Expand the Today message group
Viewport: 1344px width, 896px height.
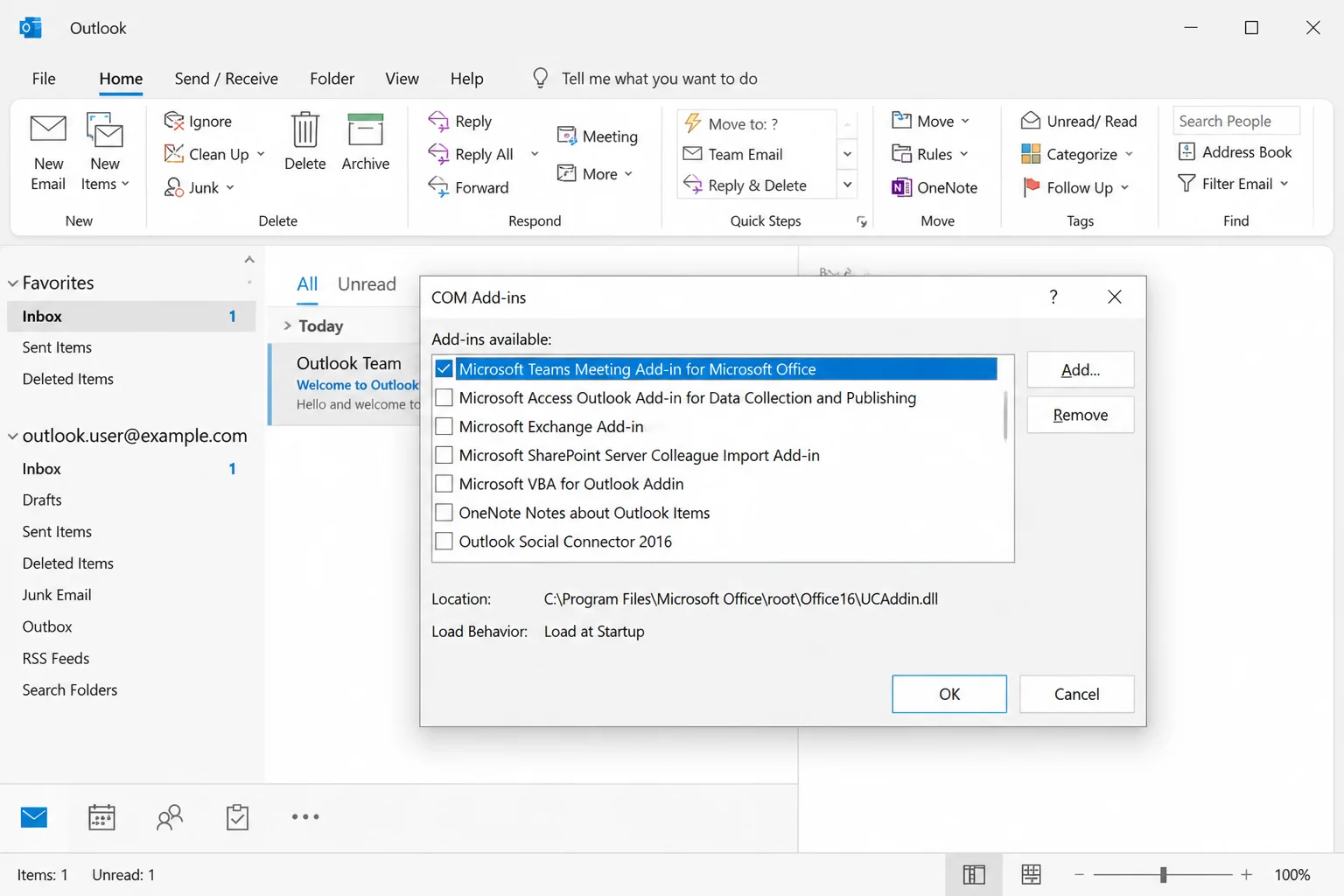[287, 325]
